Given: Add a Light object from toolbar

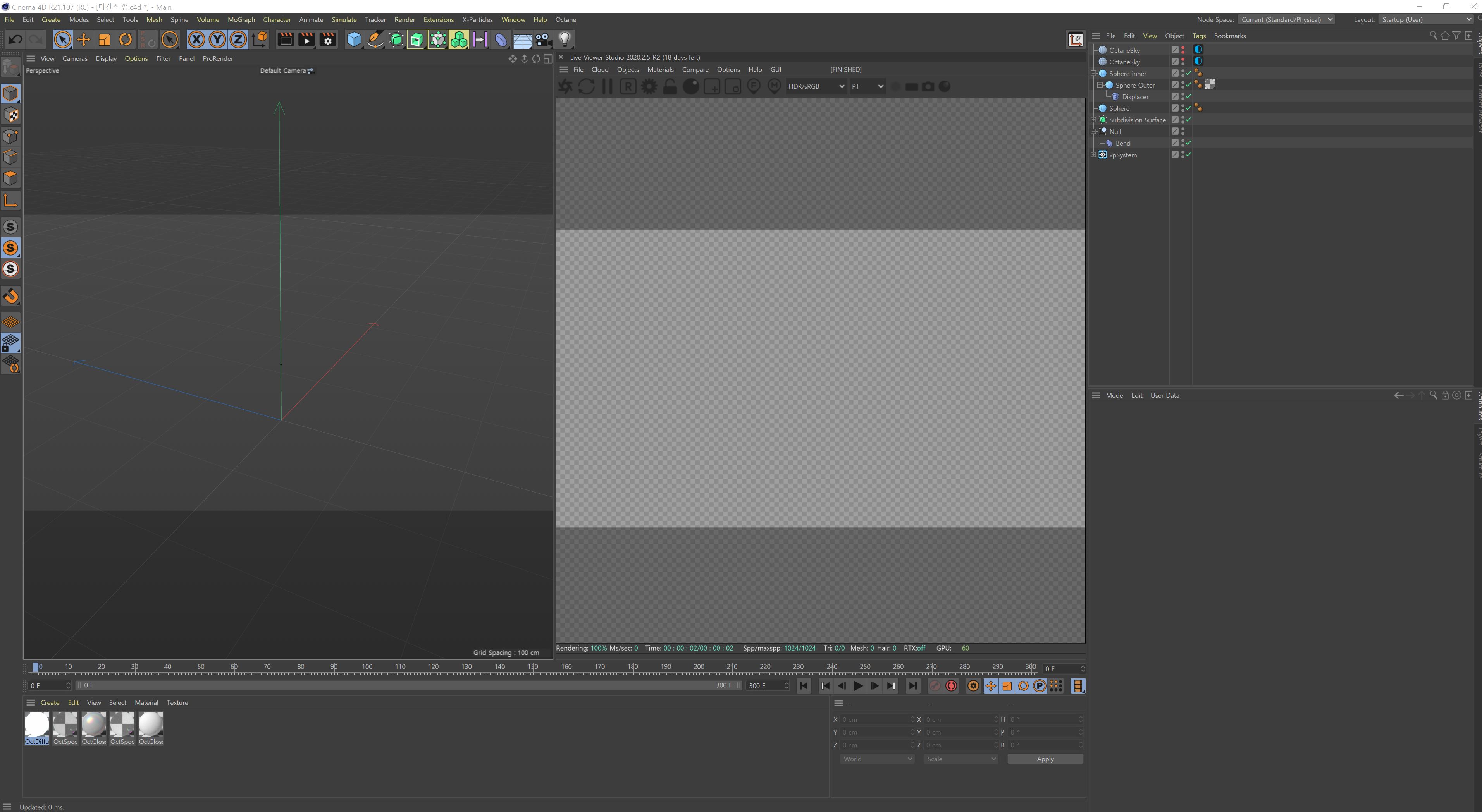Looking at the screenshot, I should tap(565, 39).
